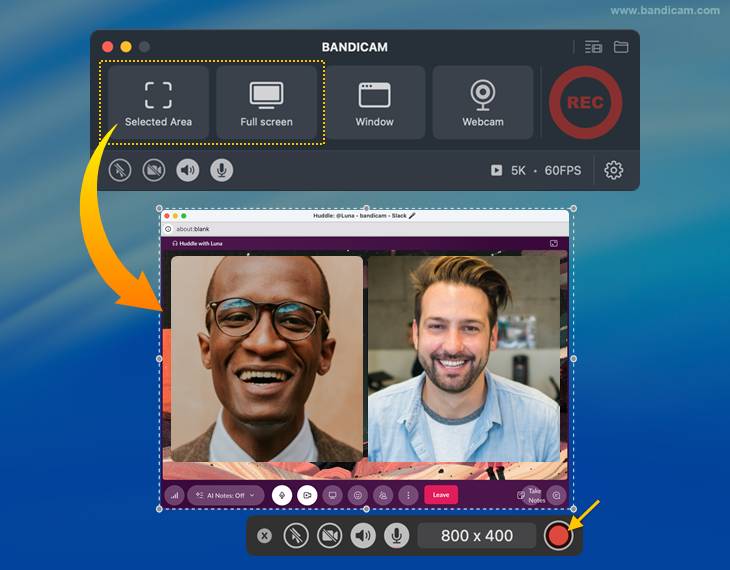Toggle mouse cursor effect in Bandicam main window
730x570 pixels.
pyautogui.click(x=120, y=170)
